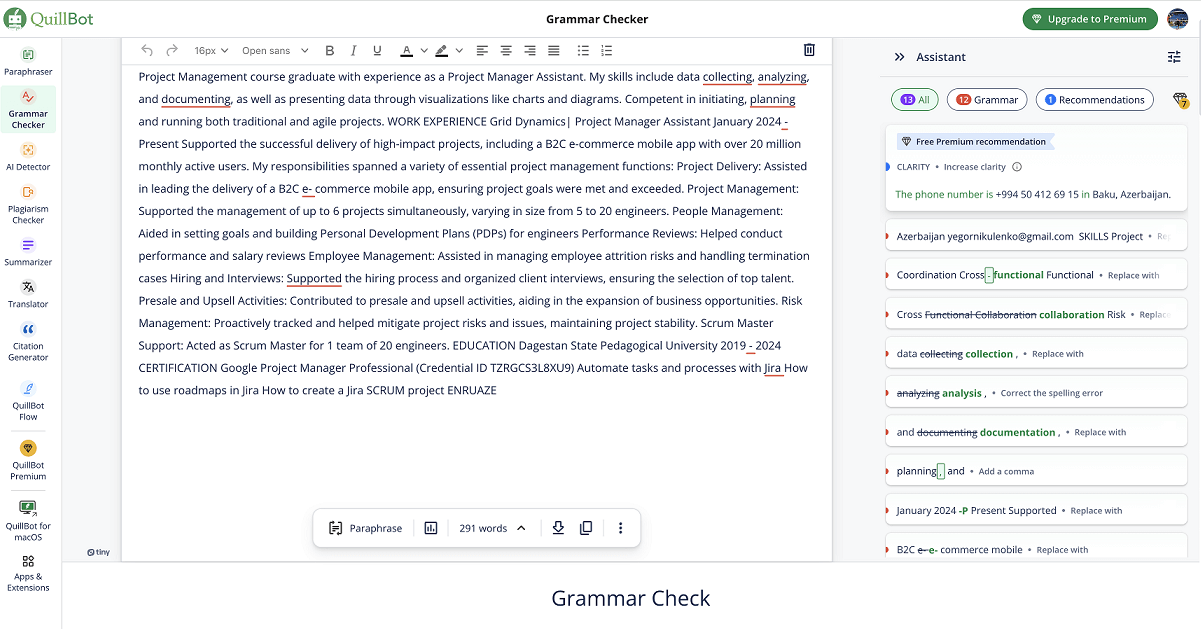Click the undo arrow in toolbar
1201x629 pixels.
tap(147, 50)
